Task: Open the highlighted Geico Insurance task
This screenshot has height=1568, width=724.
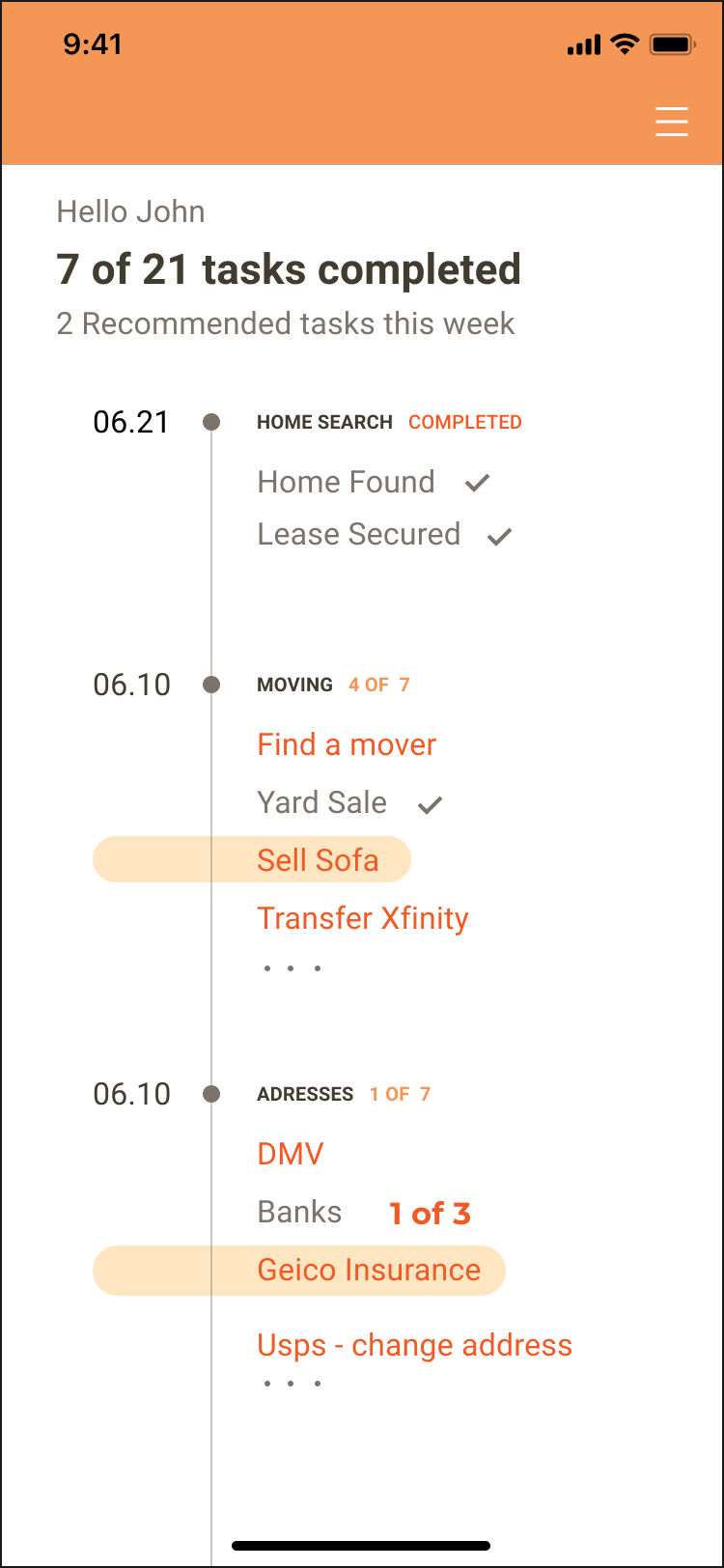Action: [x=299, y=1270]
